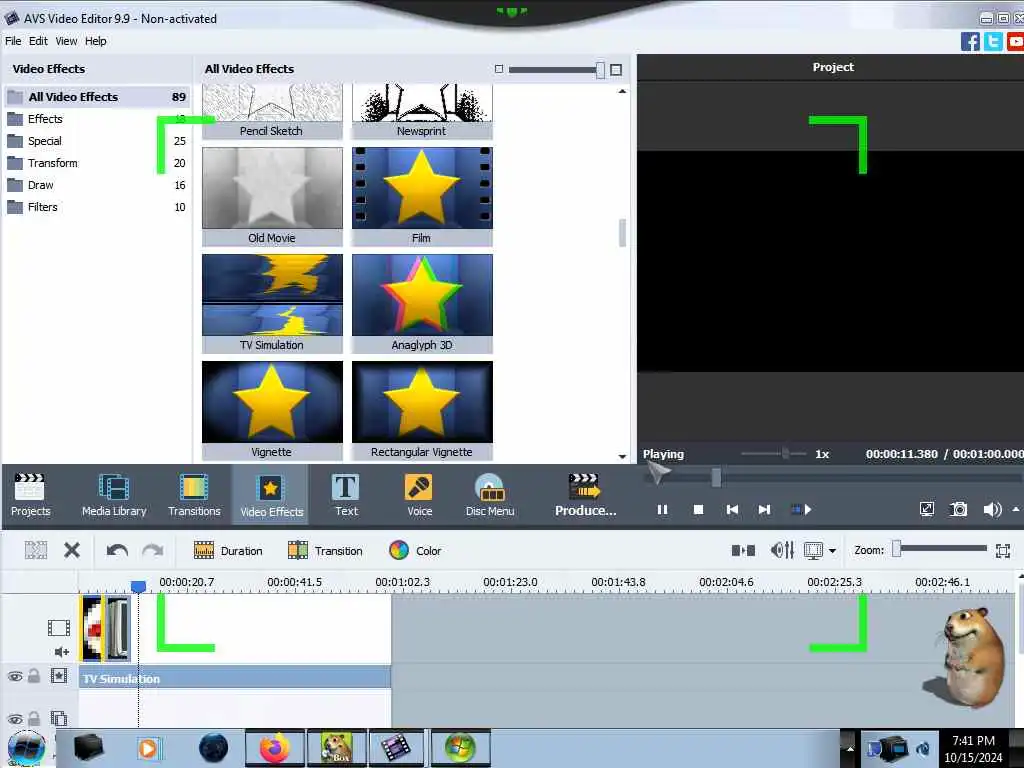Select small thumbnail size icon
This screenshot has width=1024, height=768.
(x=499, y=69)
